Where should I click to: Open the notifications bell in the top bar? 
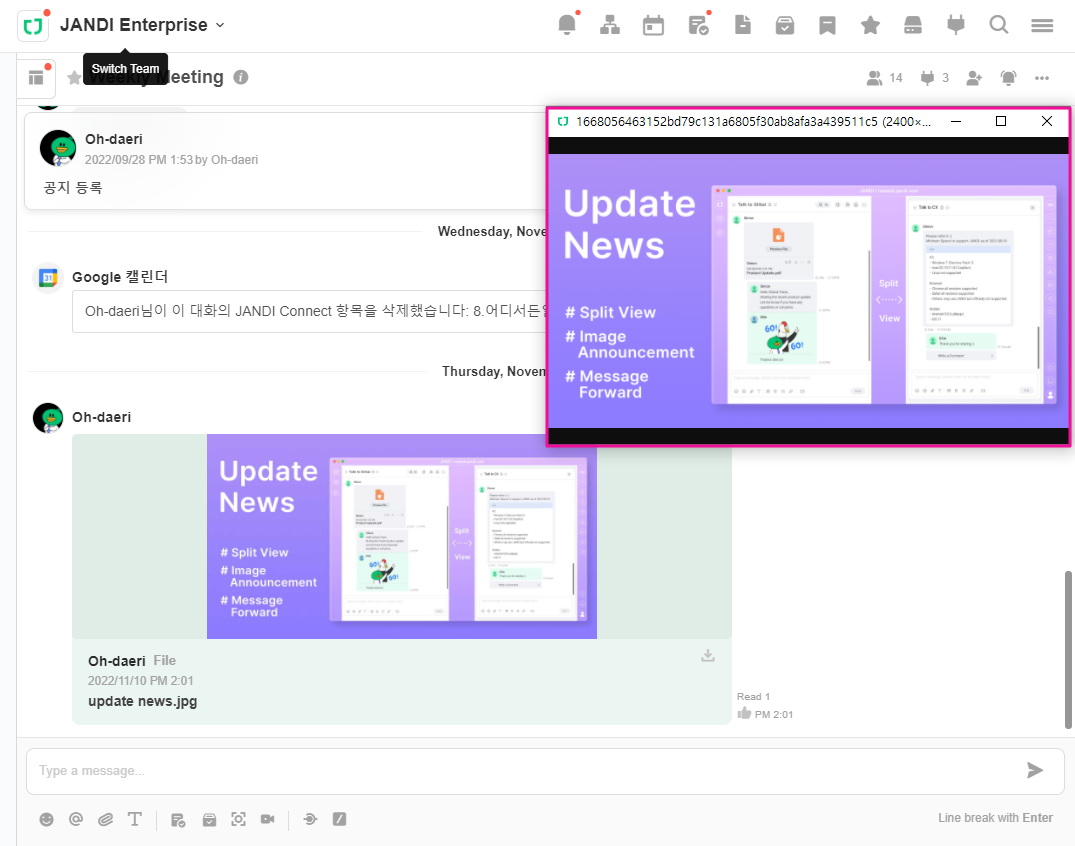567,25
